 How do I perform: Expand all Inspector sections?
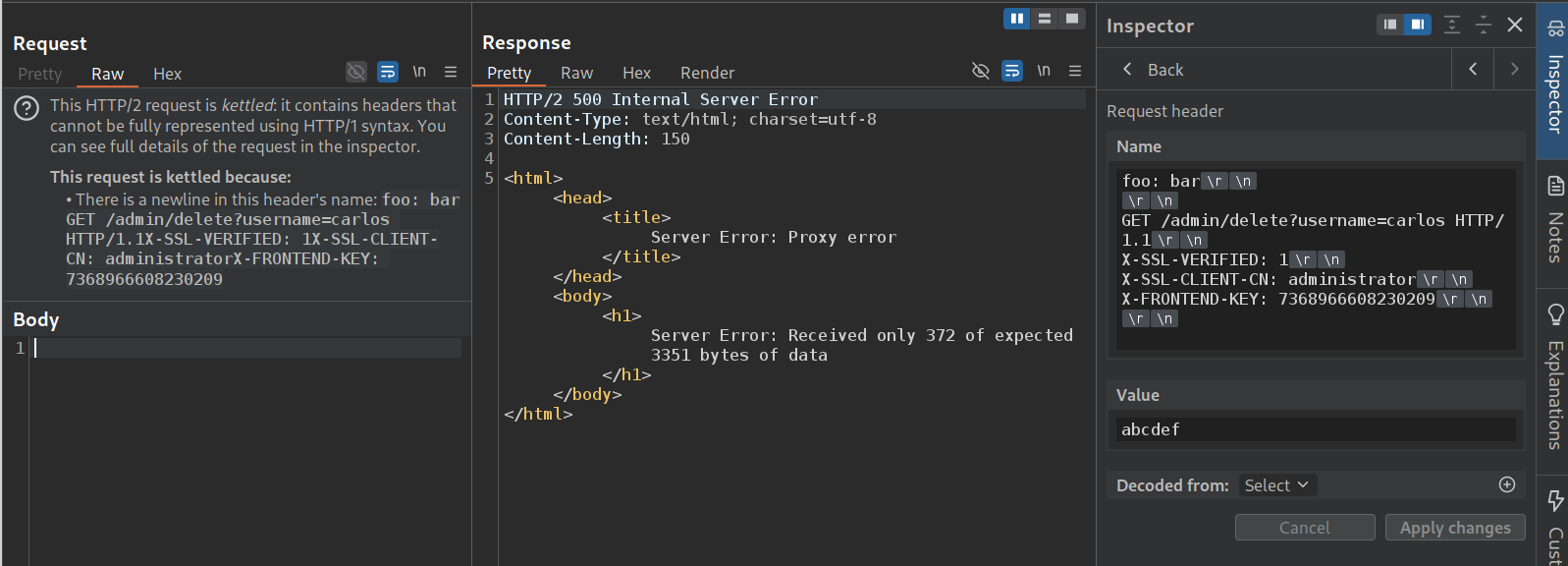[x=1452, y=25]
